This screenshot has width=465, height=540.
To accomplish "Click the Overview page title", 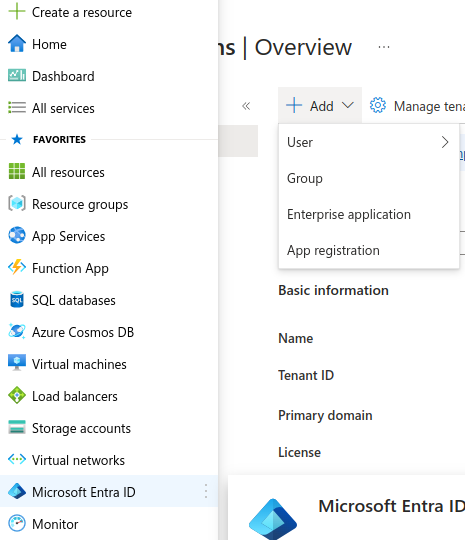I will click(x=303, y=47).
